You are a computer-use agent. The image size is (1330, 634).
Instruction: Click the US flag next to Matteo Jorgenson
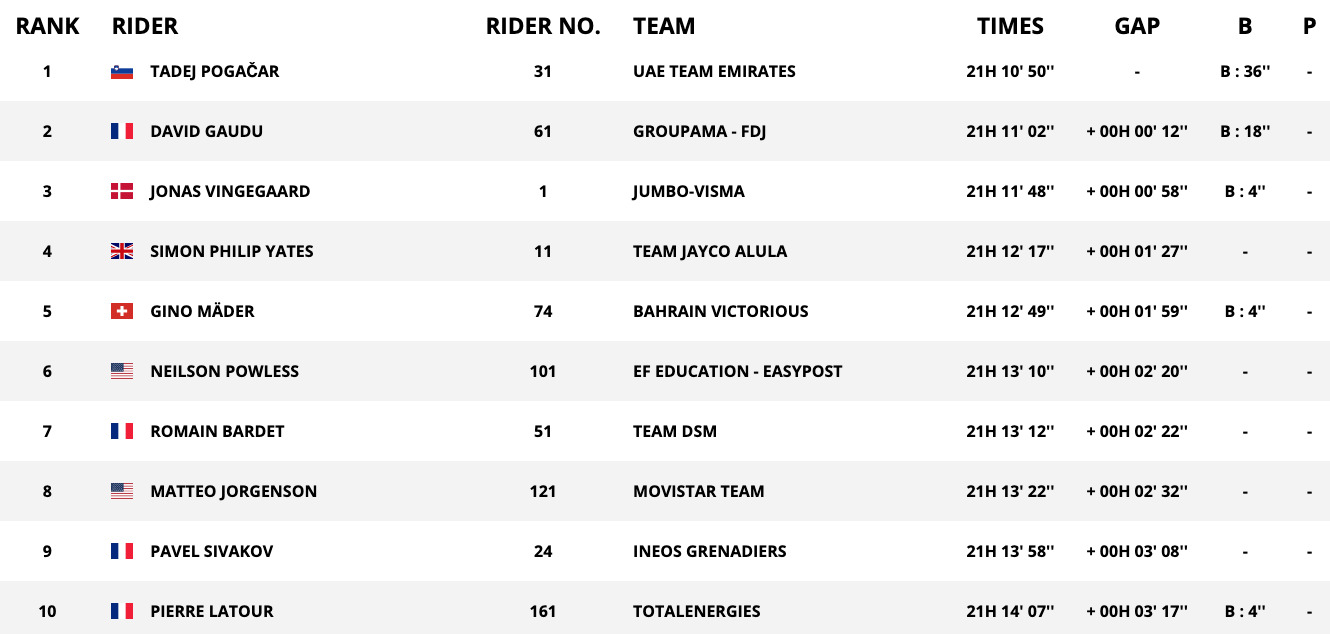(x=122, y=491)
